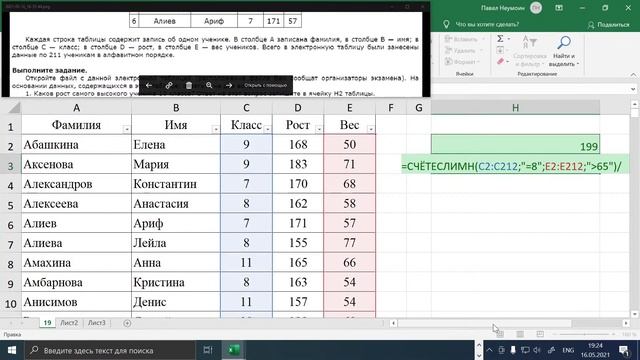Click horizontal scrollbar right arrow
The height and width of the screenshot is (360, 640).
(626, 323)
